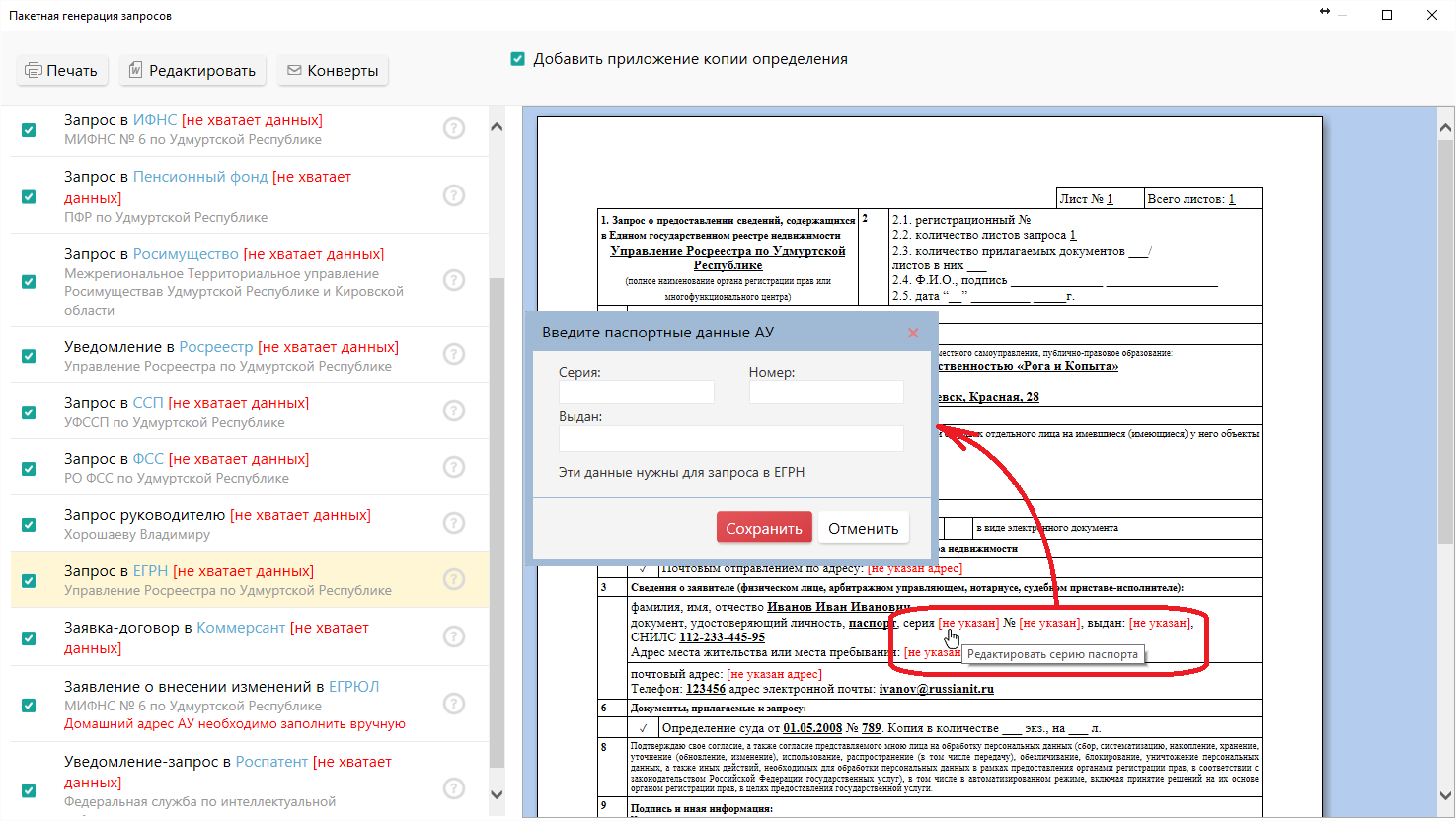Click the Редактировать button in the toolbar

[x=192, y=71]
